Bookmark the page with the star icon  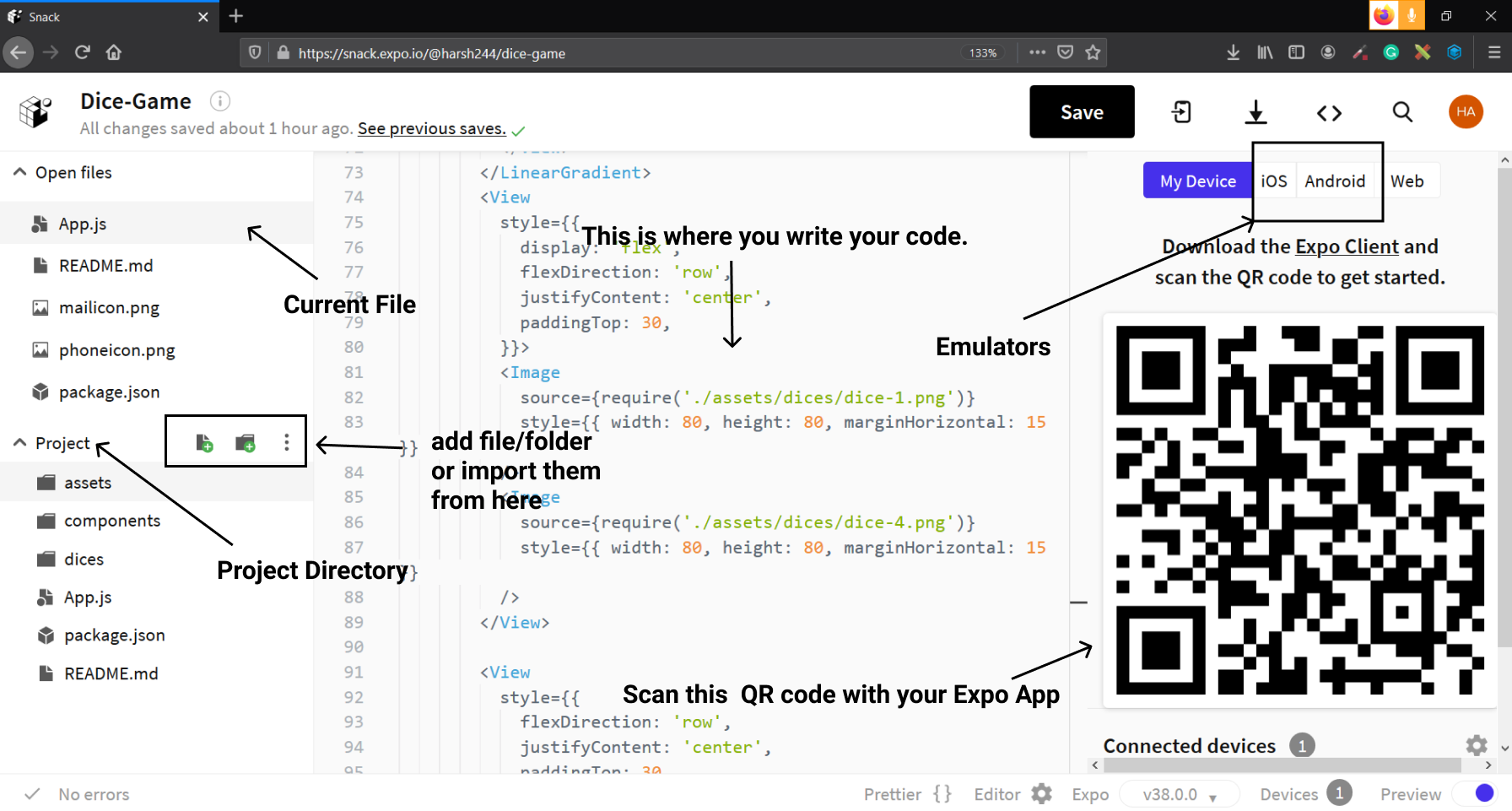[x=1093, y=52]
